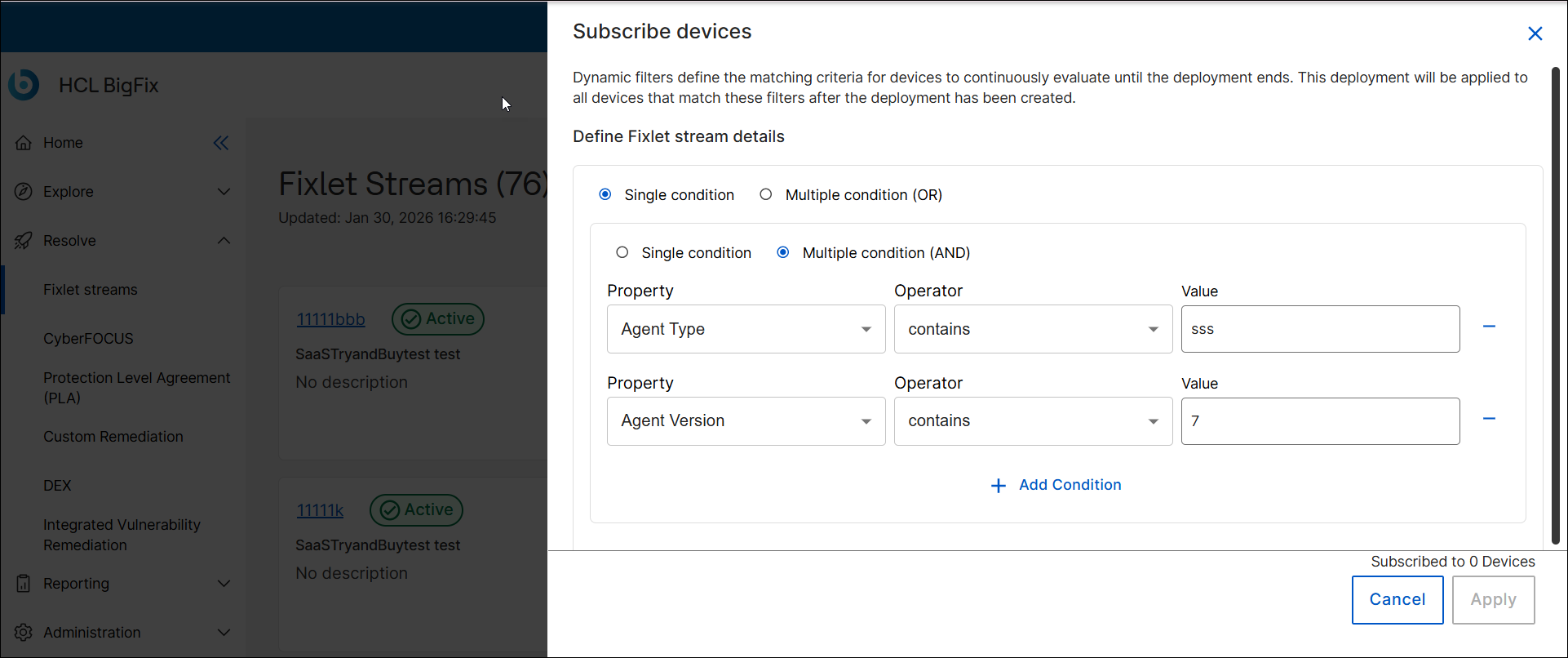The height and width of the screenshot is (658, 1568).
Task: Open the Agent Type property dropdown
Action: [746, 329]
